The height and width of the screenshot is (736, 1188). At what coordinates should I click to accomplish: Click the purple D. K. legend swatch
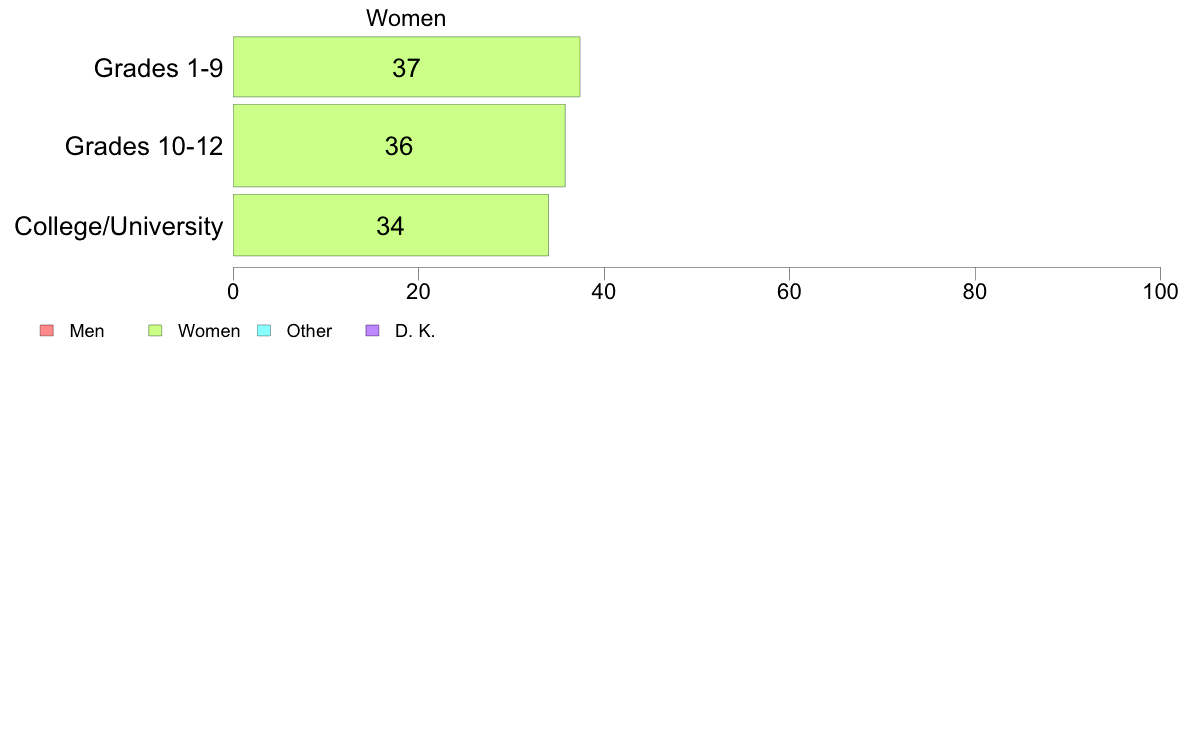(372, 330)
